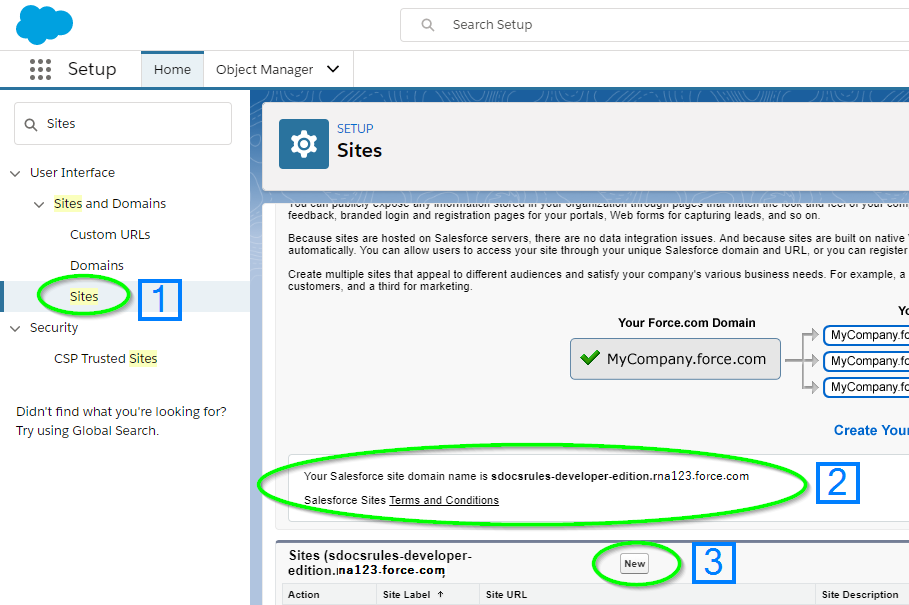Click the Site Description column header
Viewport: 909px width, 605px height.
coord(860,595)
